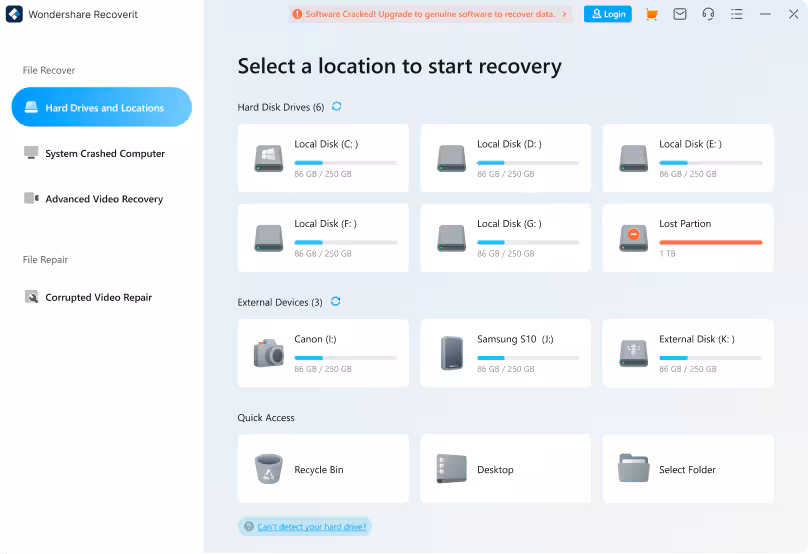Click the Hard Disk Drives (6) heading

click(280, 107)
